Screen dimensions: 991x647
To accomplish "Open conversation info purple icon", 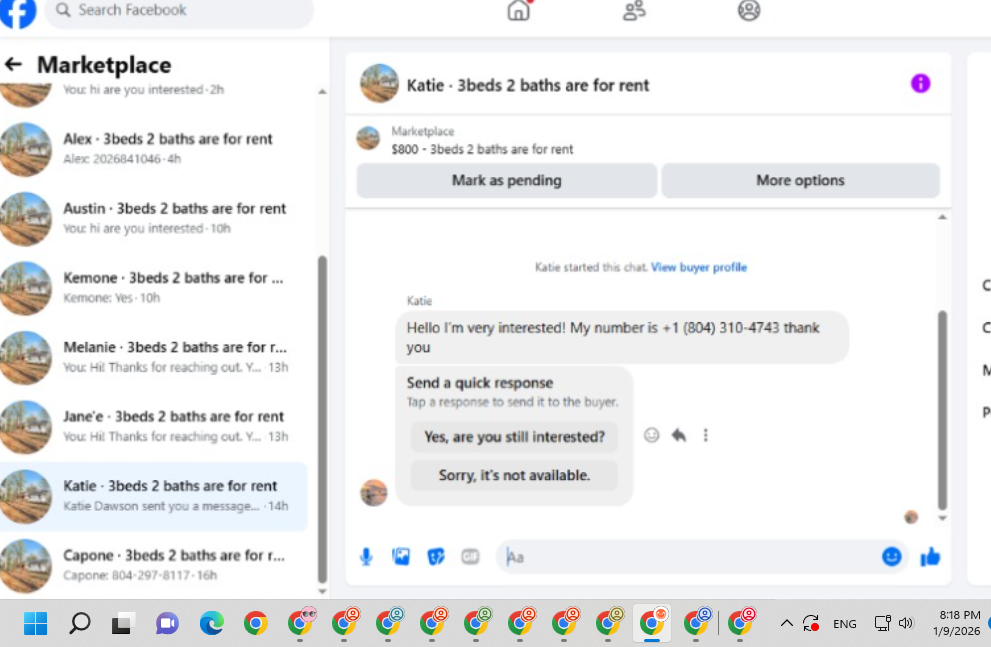I will coord(920,83).
